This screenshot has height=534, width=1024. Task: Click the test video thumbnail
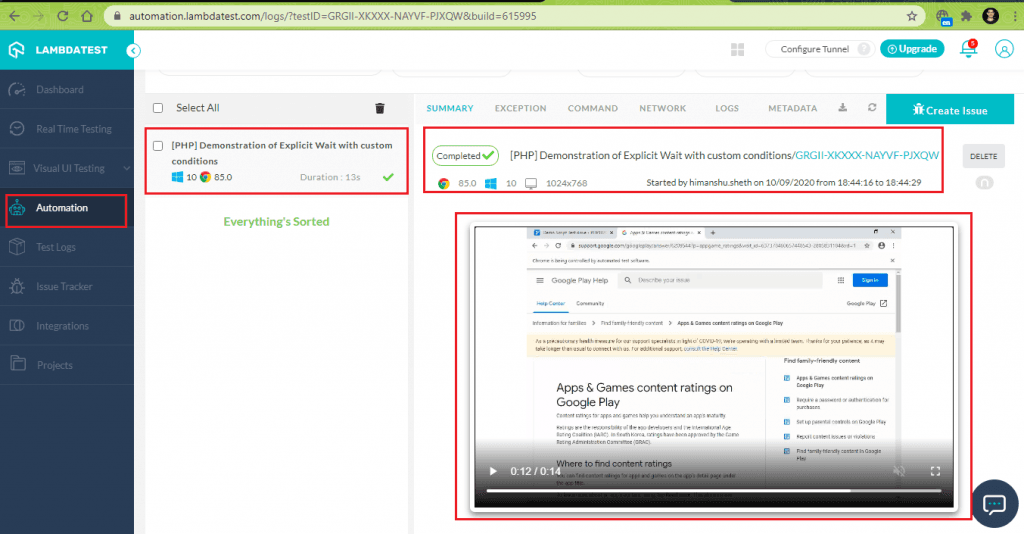[x=714, y=366]
